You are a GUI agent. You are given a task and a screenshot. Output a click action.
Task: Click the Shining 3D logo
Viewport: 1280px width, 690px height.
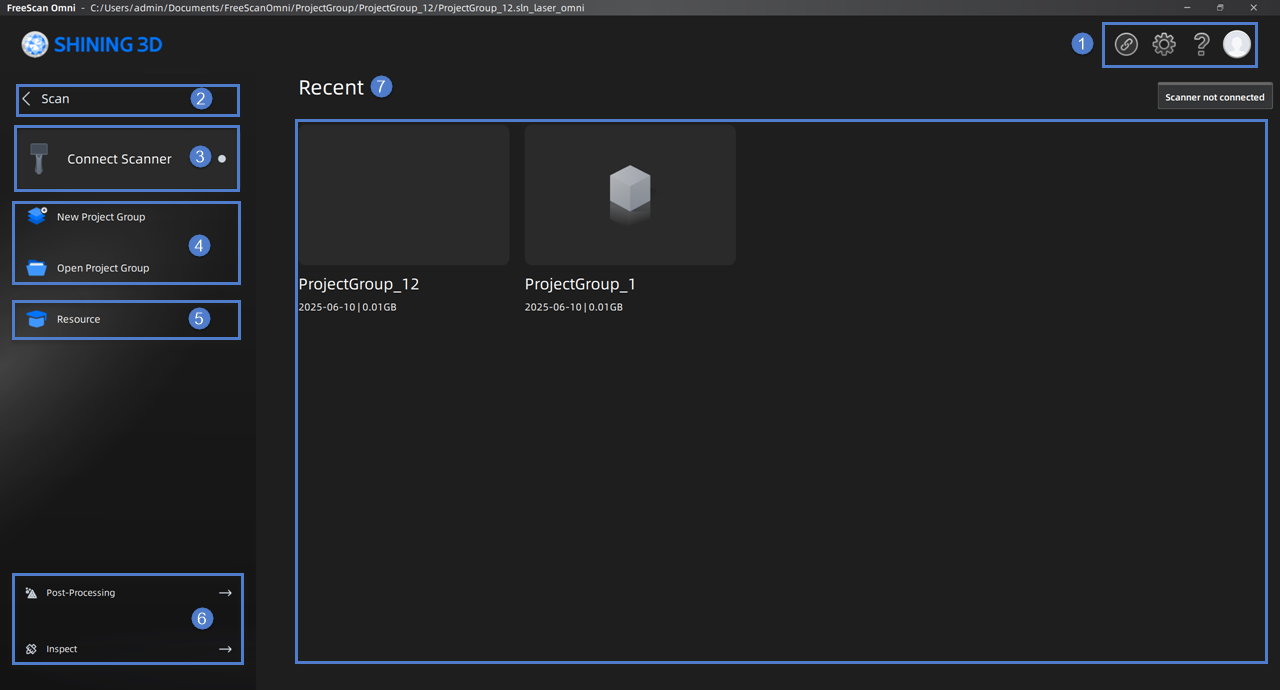(x=92, y=44)
